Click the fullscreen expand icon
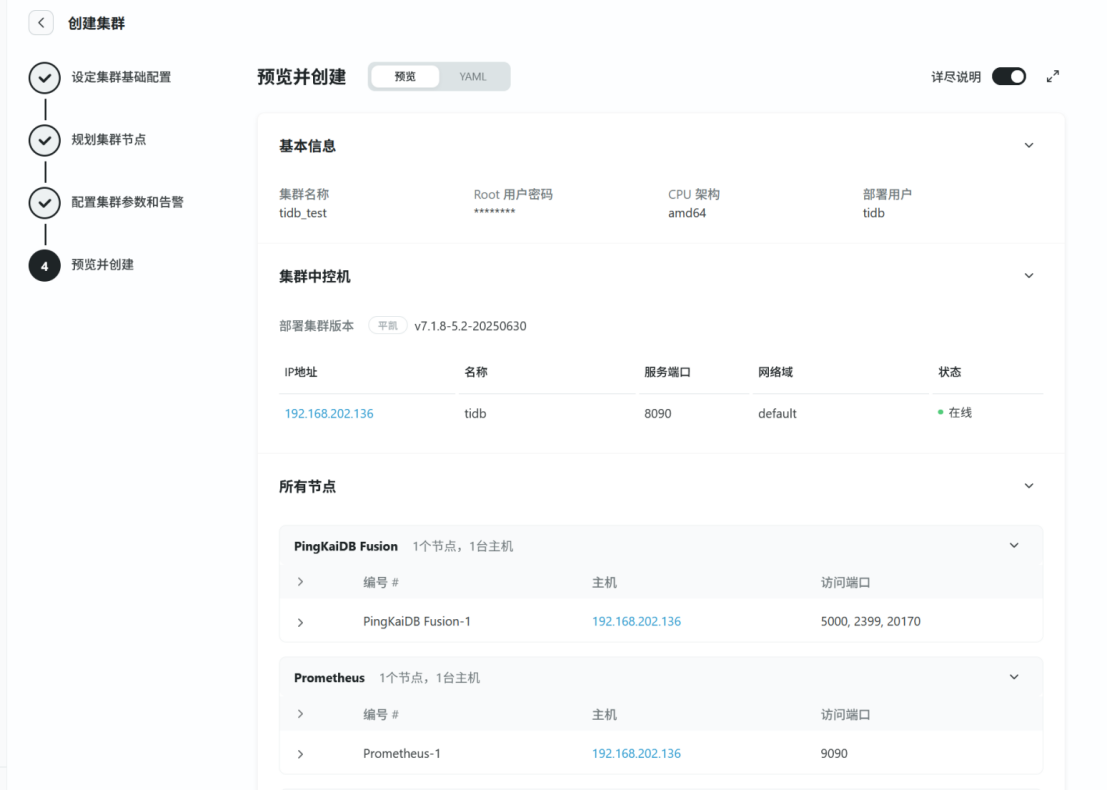1107x790 pixels. tap(1052, 77)
